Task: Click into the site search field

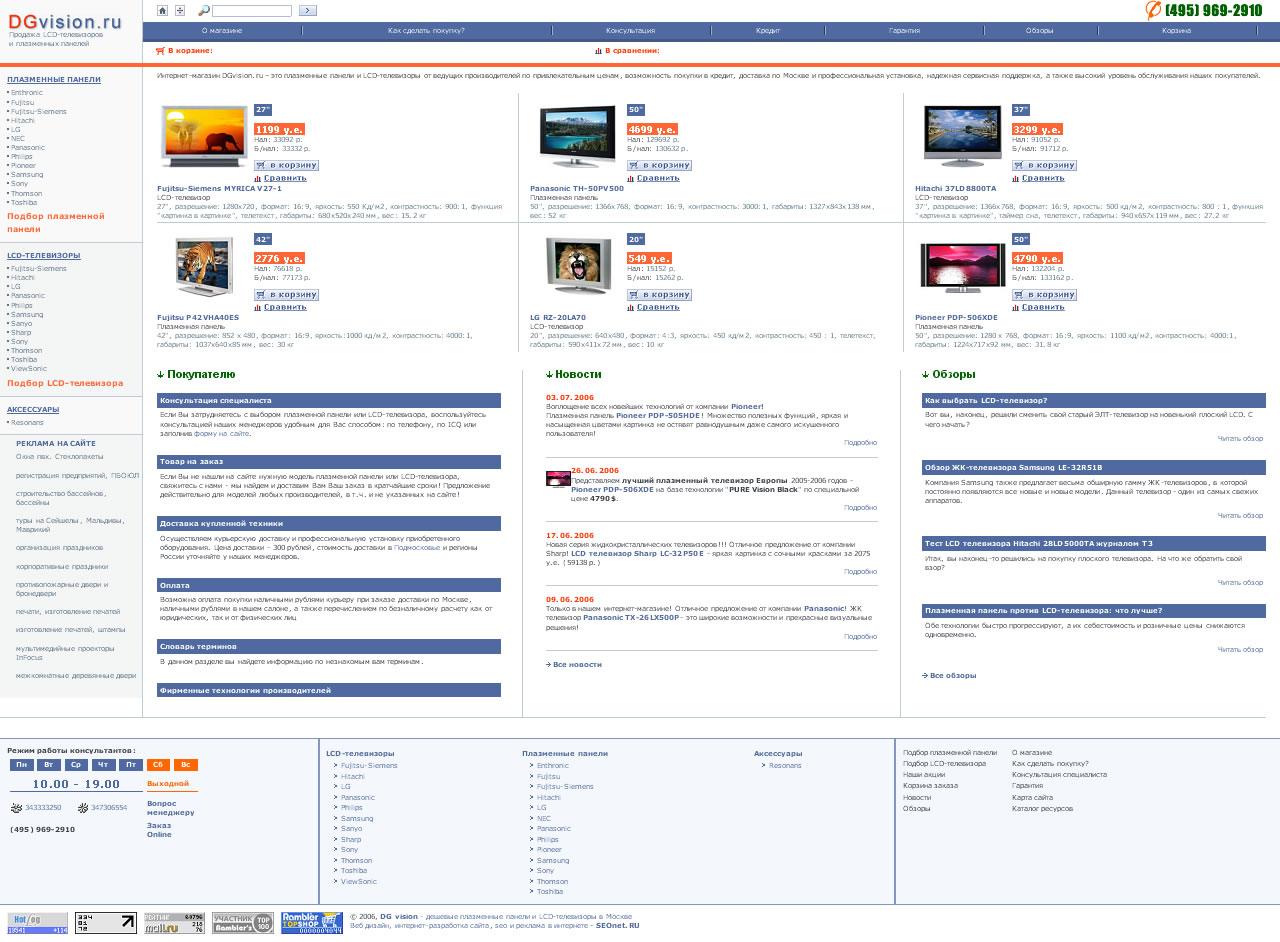Action: point(252,10)
